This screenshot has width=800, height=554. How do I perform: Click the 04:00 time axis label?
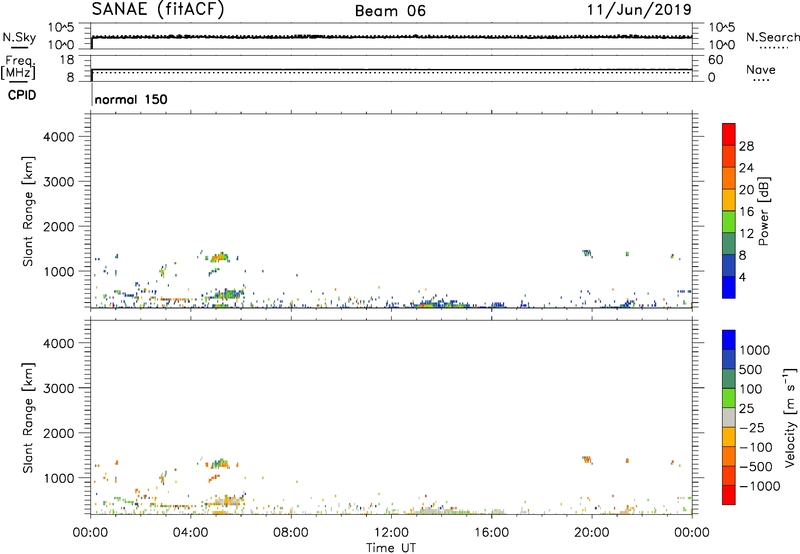point(190,533)
